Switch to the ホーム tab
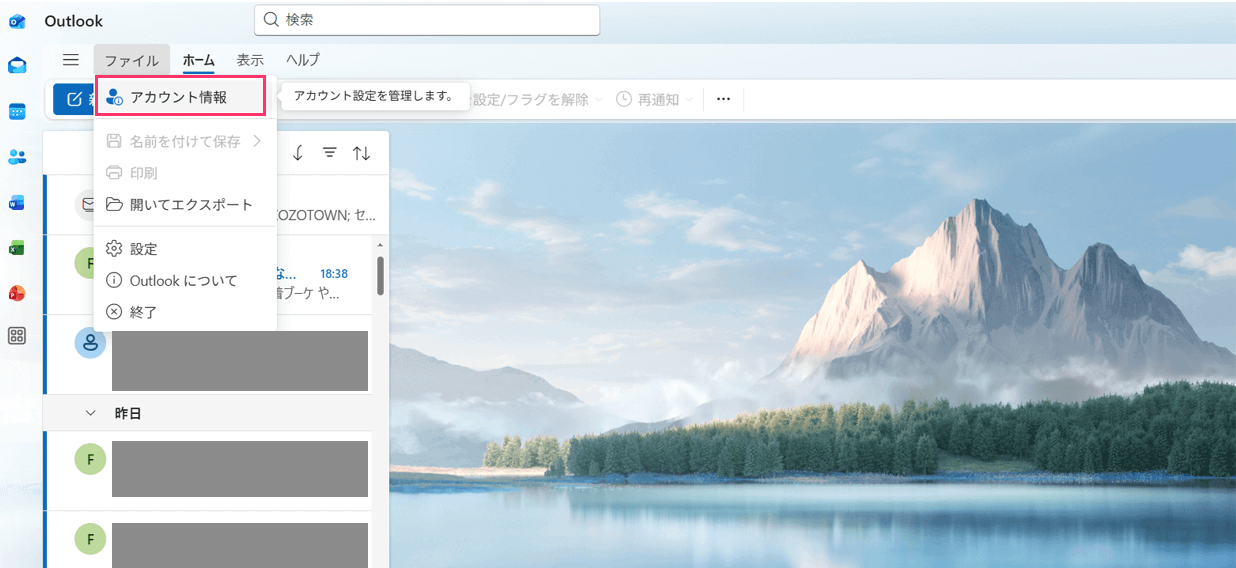This screenshot has height=568, width=1236. coord(199,60)
